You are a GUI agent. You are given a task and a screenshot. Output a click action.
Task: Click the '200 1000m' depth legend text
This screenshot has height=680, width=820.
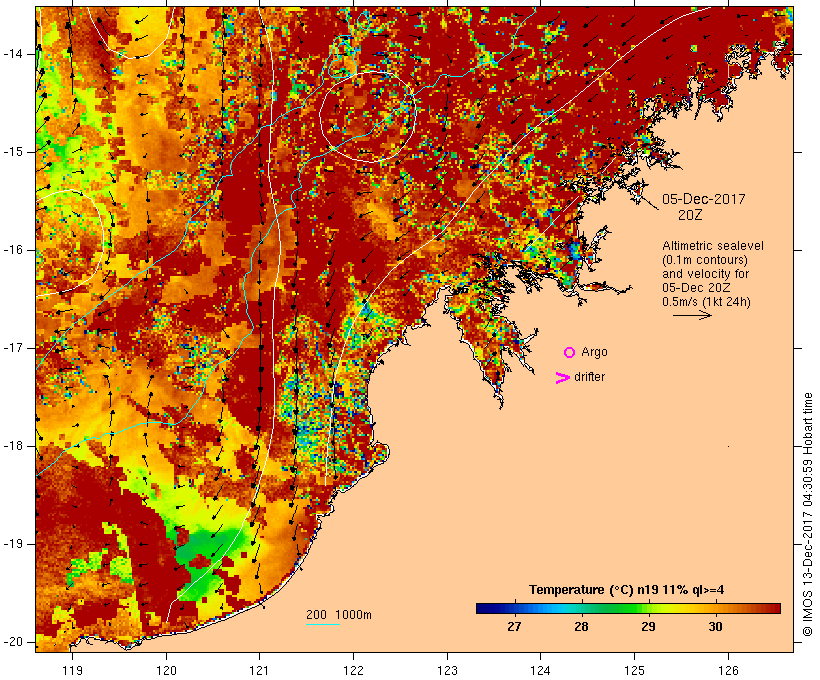point(339,615)
